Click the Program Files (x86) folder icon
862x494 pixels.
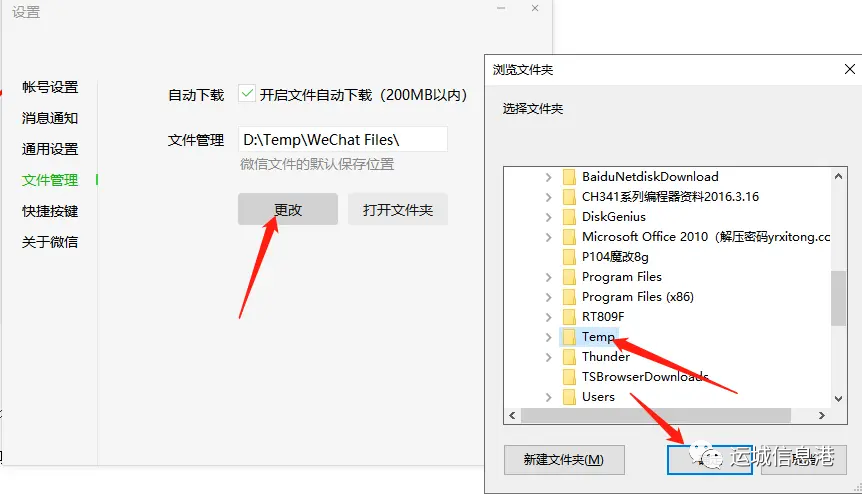click(x=569, y=297)
